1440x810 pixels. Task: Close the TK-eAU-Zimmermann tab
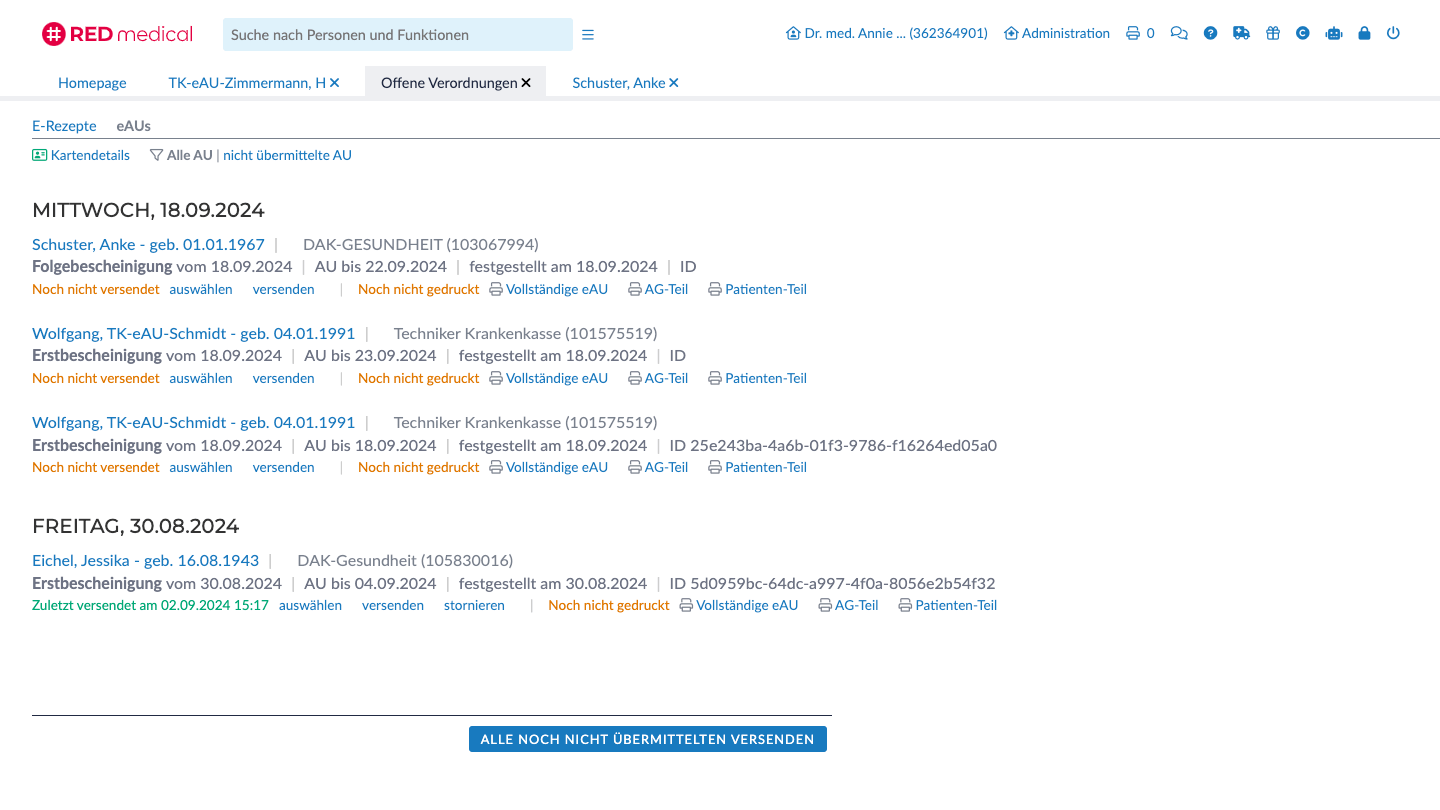pos(334,83)
